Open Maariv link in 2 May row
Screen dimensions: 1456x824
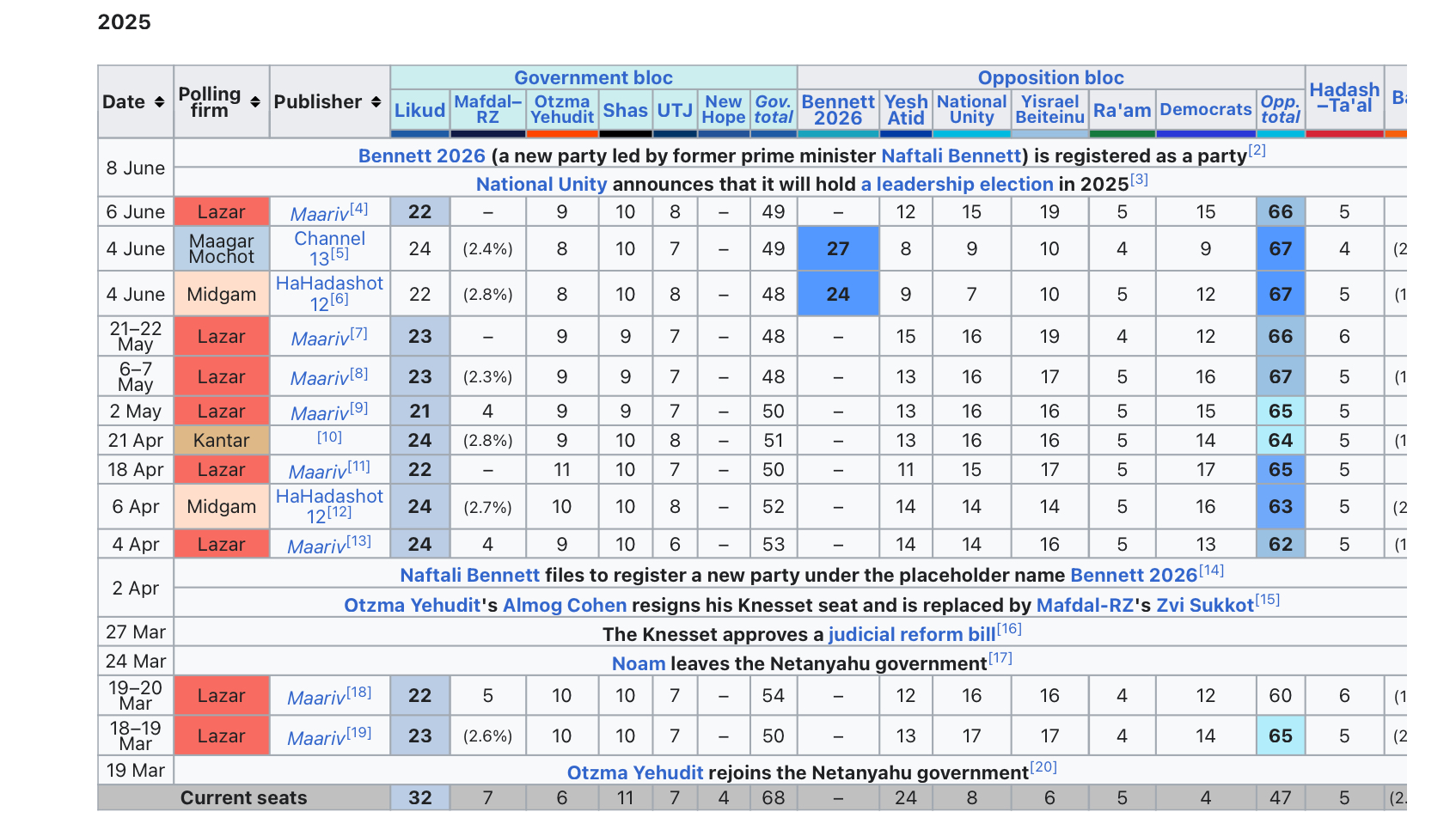point(320,413)
